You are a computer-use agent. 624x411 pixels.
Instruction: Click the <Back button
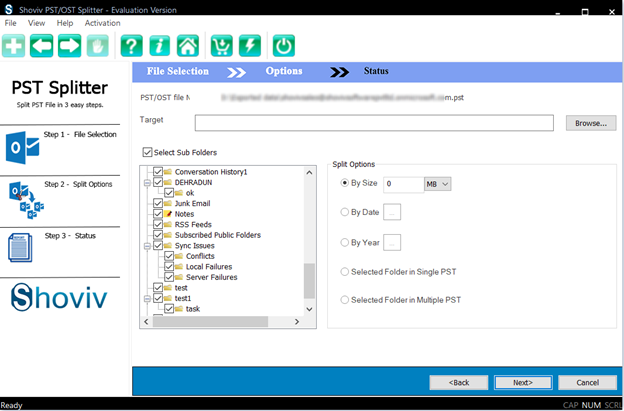click(459, 382)
